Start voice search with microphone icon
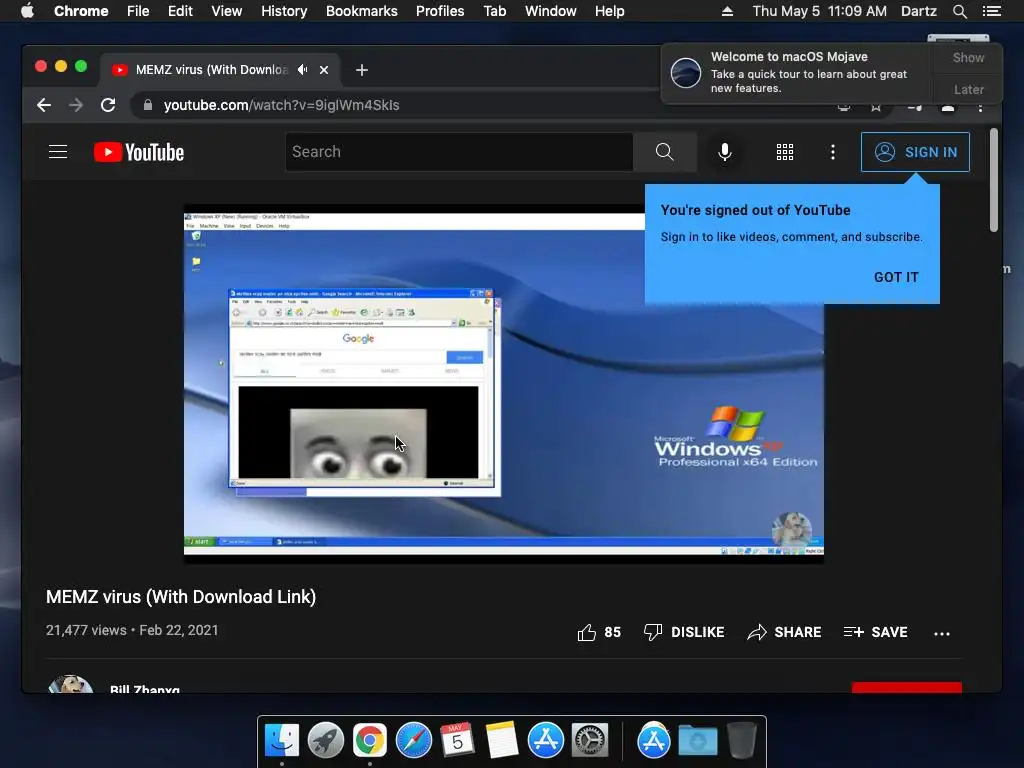The image size is (1024, 768). (724, 152)
